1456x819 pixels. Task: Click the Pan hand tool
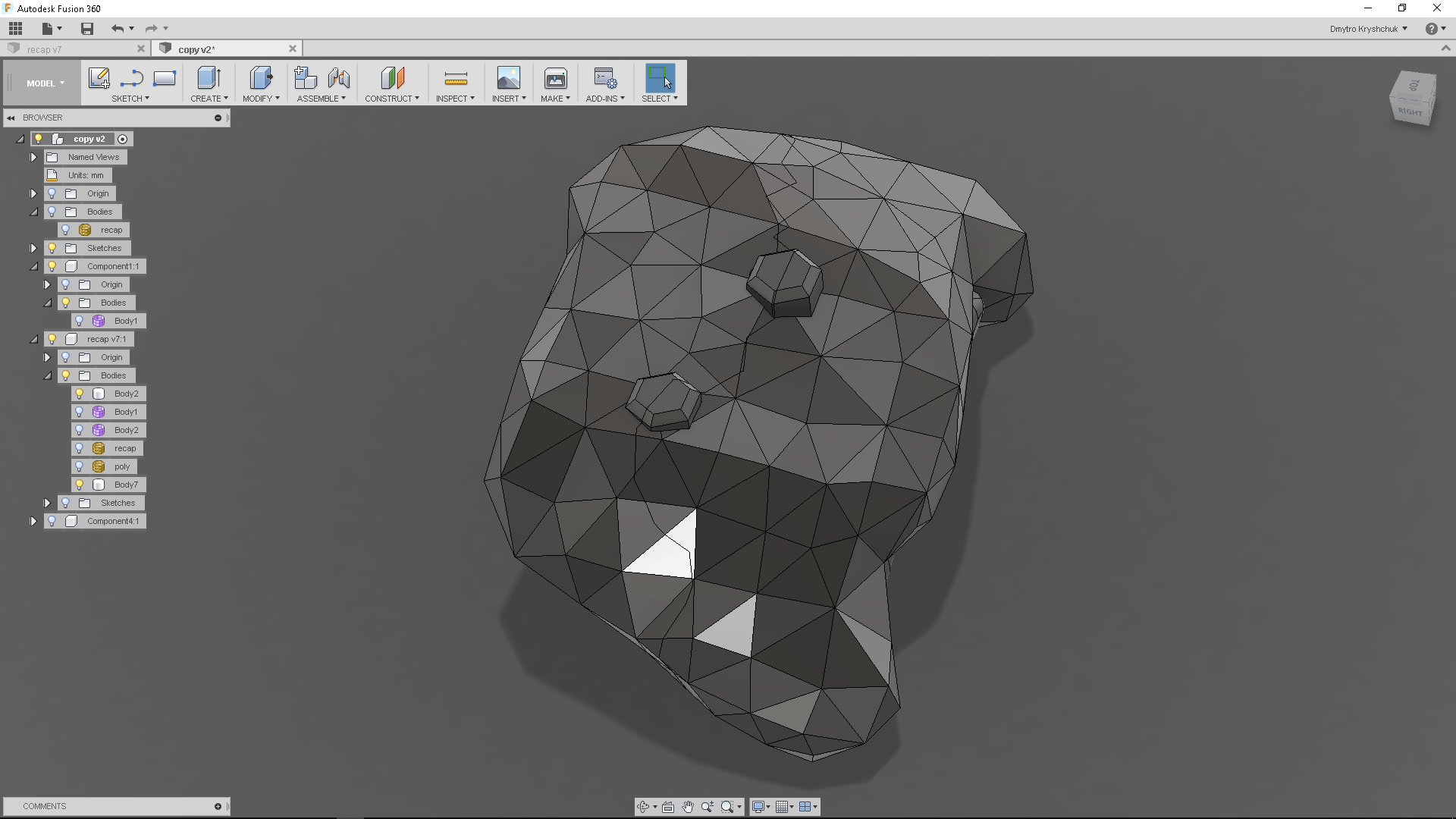coord(688,807)
